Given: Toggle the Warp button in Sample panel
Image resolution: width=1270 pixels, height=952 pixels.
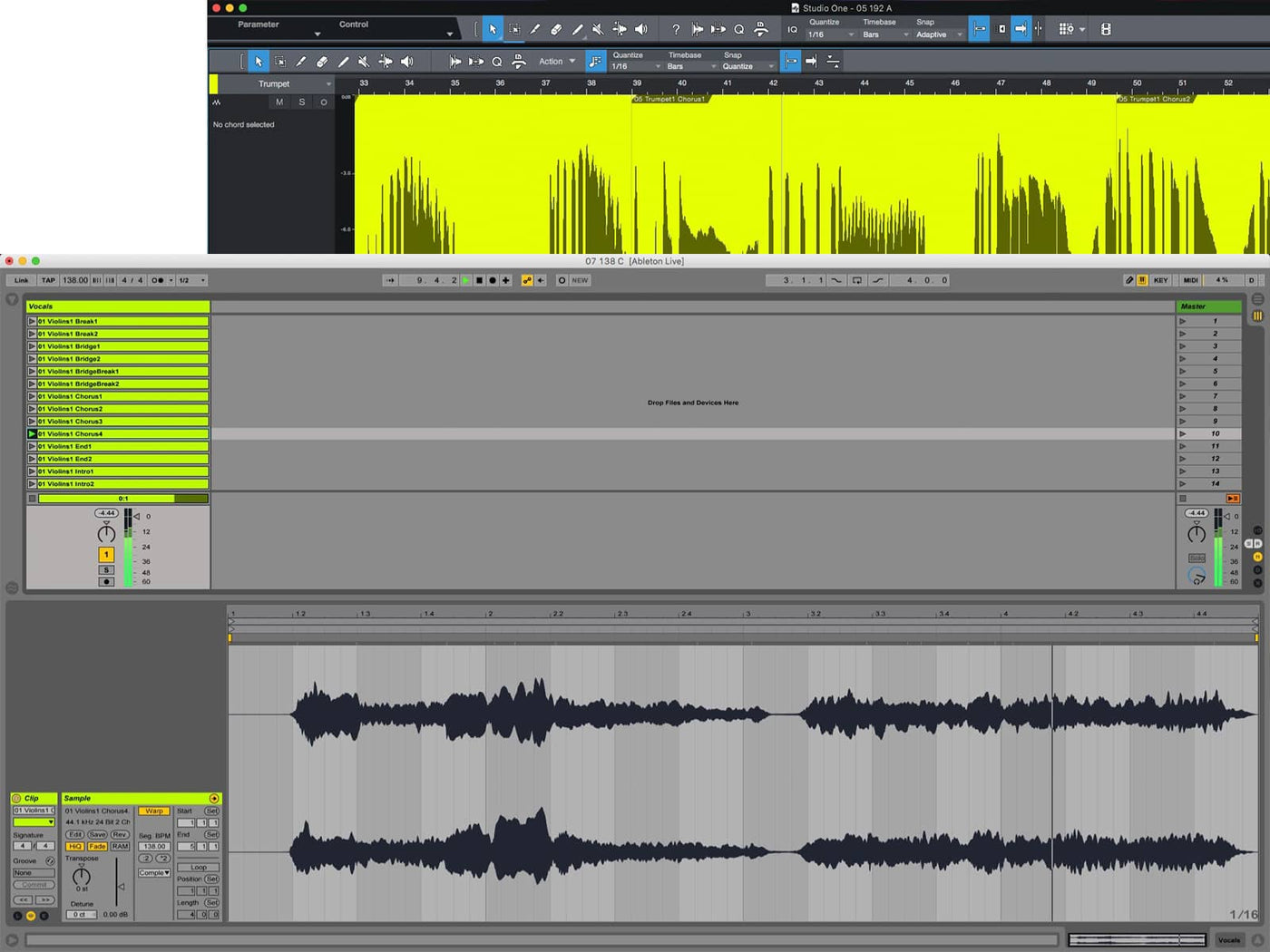Looking at the screenshot, I should [154, 811].
